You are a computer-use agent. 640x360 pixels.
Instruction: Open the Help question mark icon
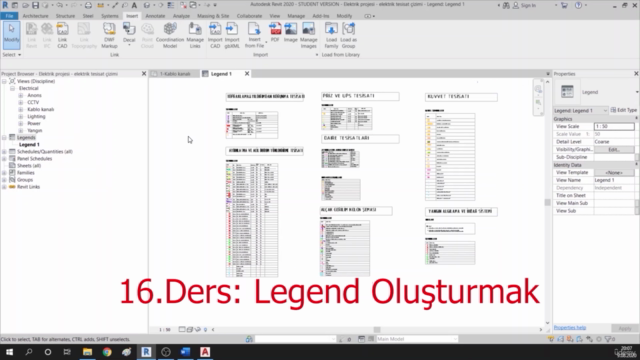click(578, 5)
